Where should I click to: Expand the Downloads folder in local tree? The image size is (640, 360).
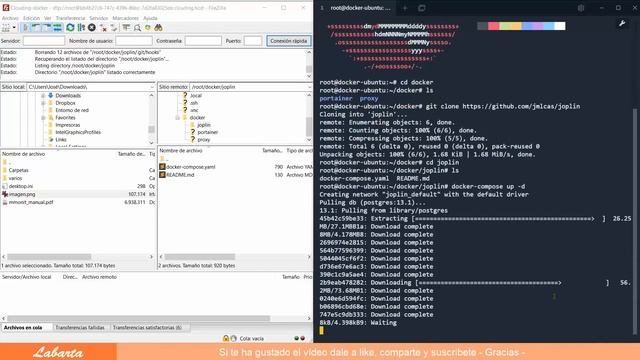43,96
